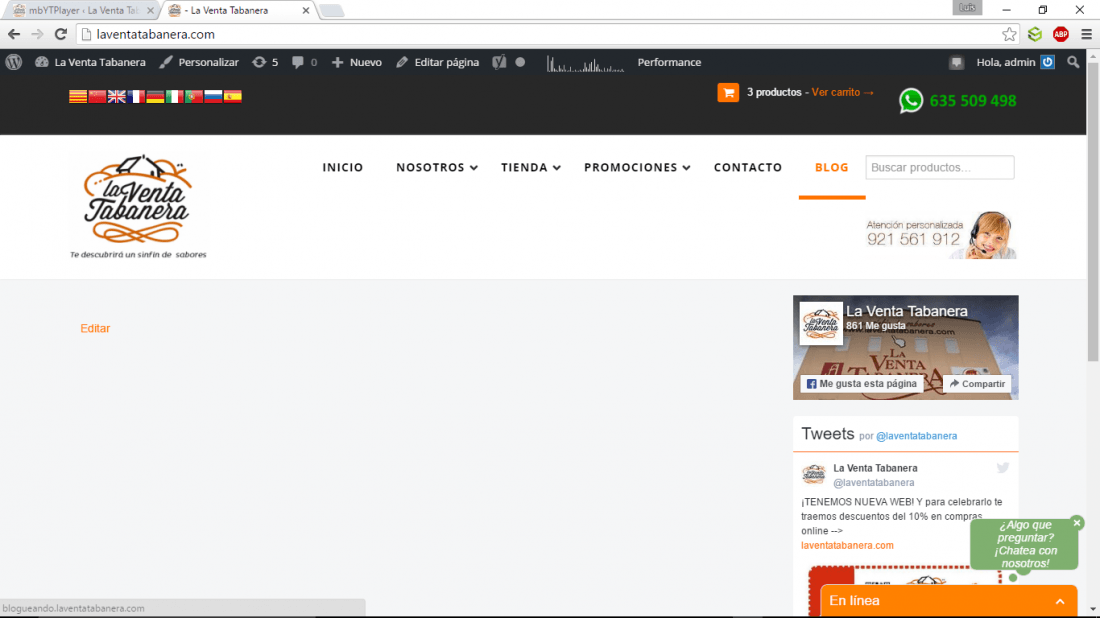
Task: Close the chat prompt bubble
Action: coord(1077,523)
